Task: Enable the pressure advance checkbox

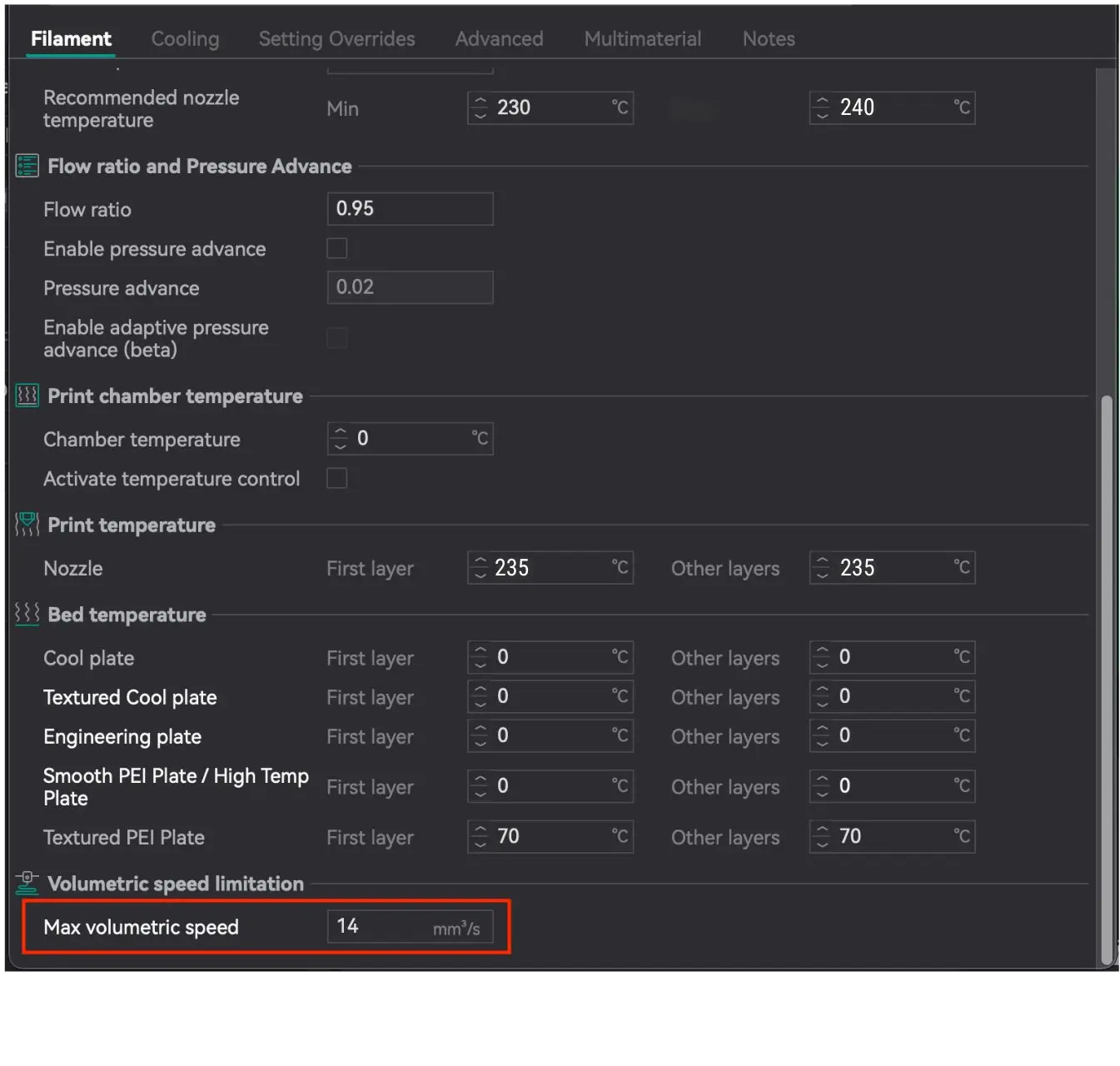Action: point(337,248)
